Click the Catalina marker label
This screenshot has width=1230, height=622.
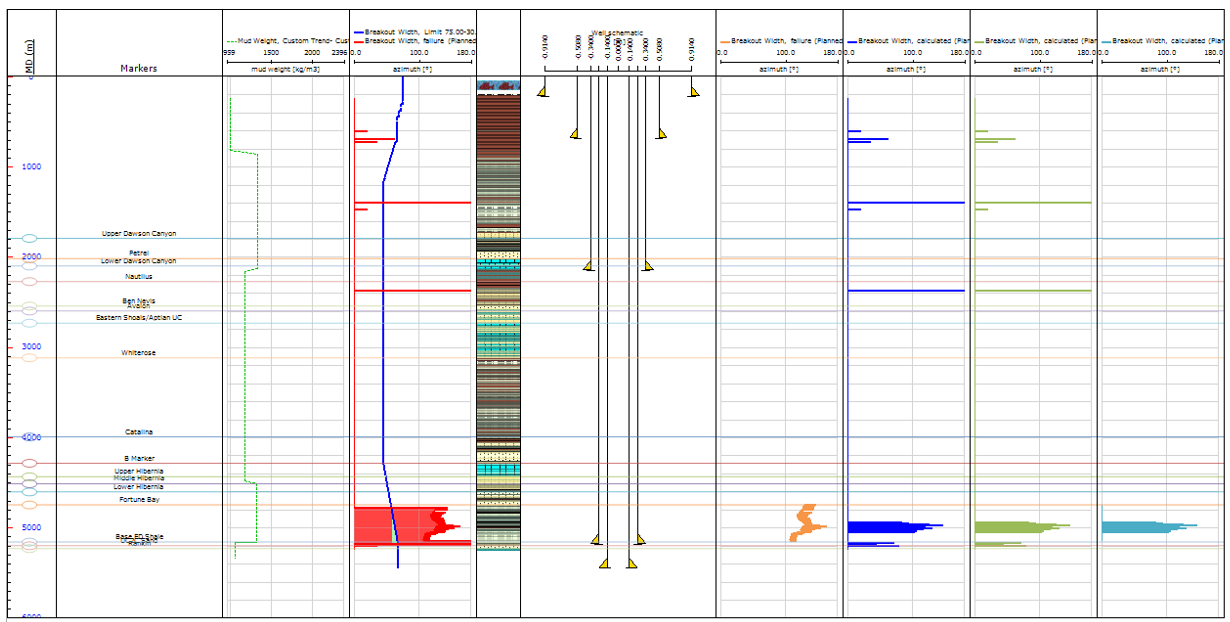[139, 432]
